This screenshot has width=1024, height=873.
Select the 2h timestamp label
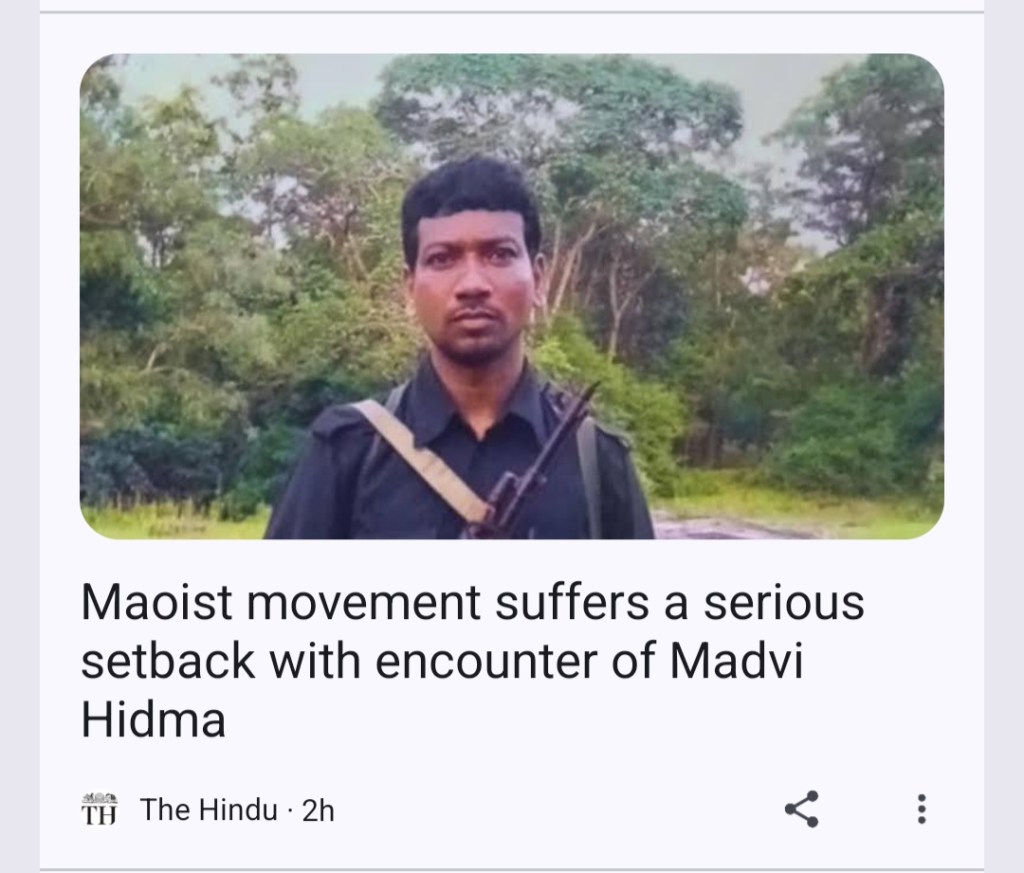[318, 810]
